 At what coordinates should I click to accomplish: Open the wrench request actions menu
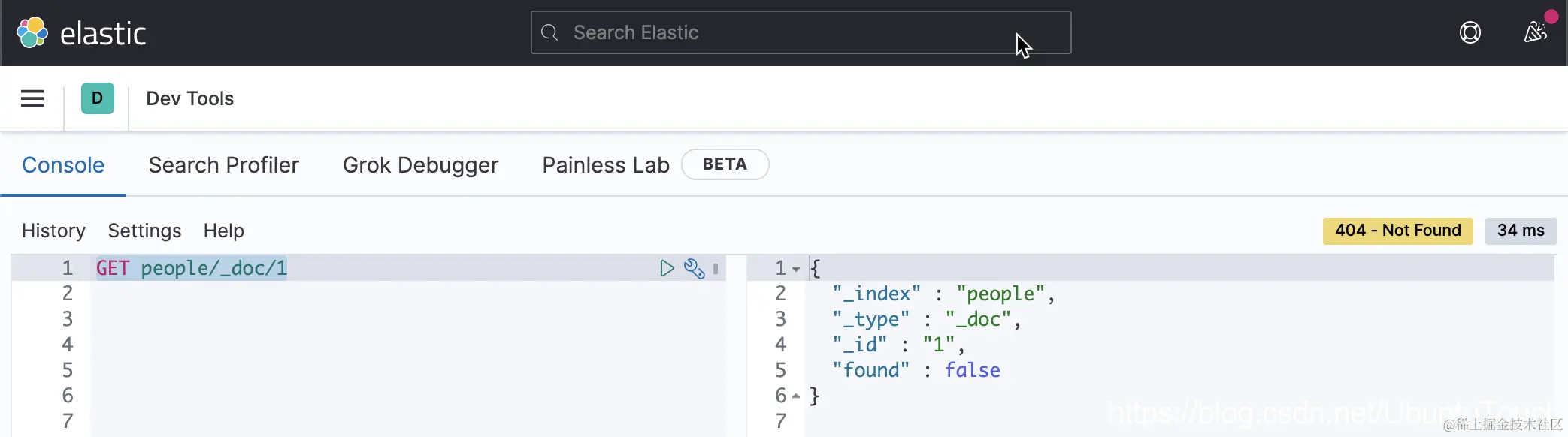pyautogui.click(x=694, y=268)
